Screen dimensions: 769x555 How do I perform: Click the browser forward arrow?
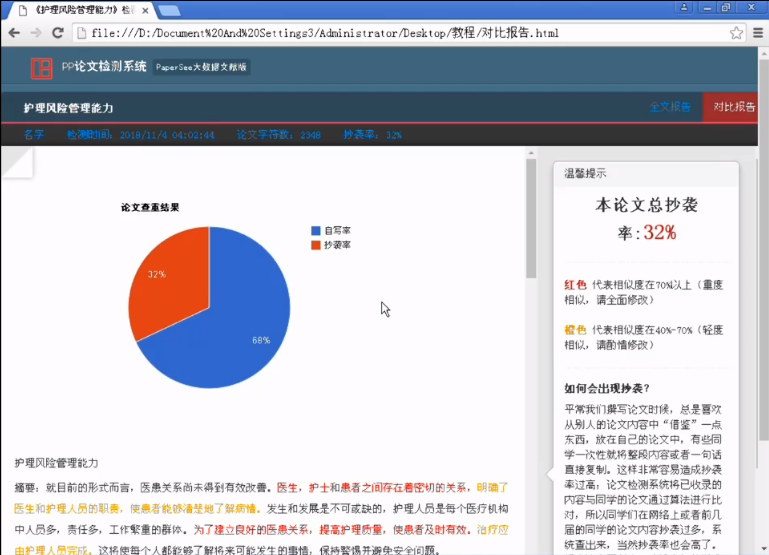pos(36,33)
